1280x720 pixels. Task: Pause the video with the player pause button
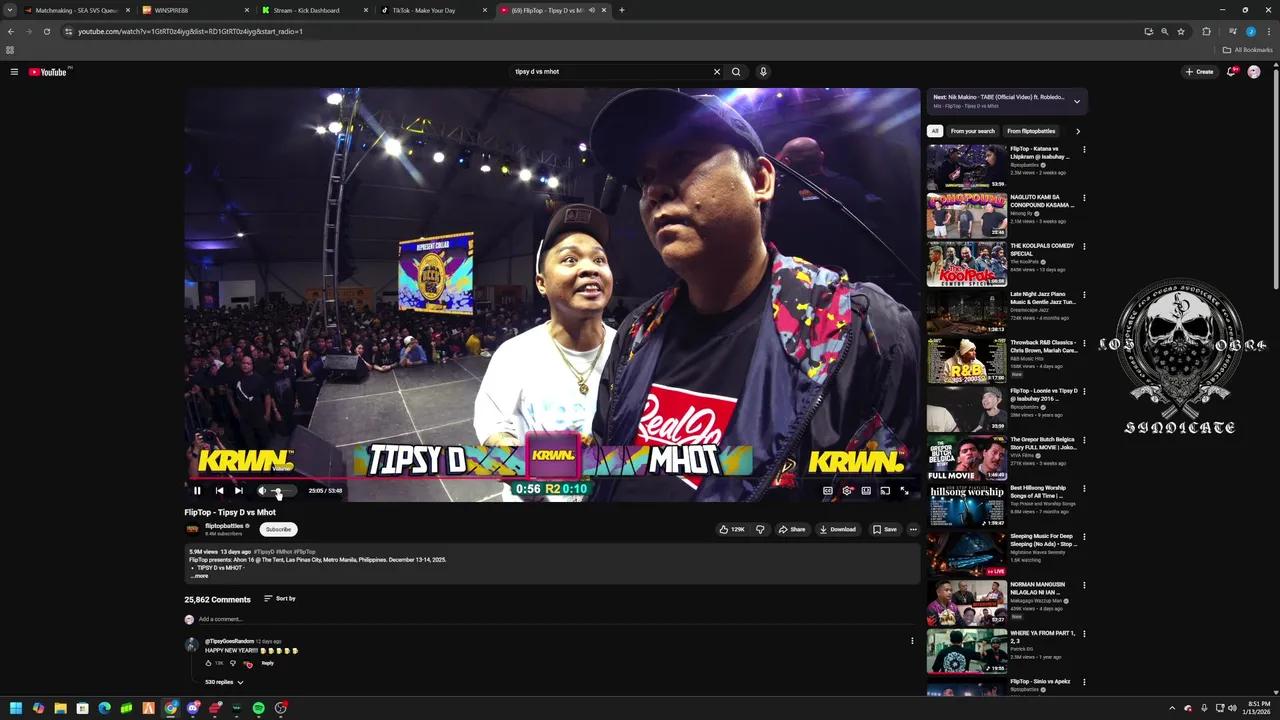(197, 491)
